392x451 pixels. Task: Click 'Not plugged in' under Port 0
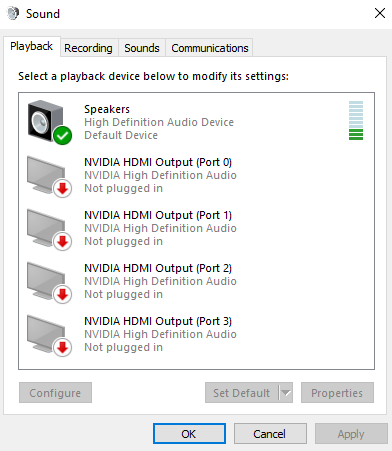[x=123, y=188]
